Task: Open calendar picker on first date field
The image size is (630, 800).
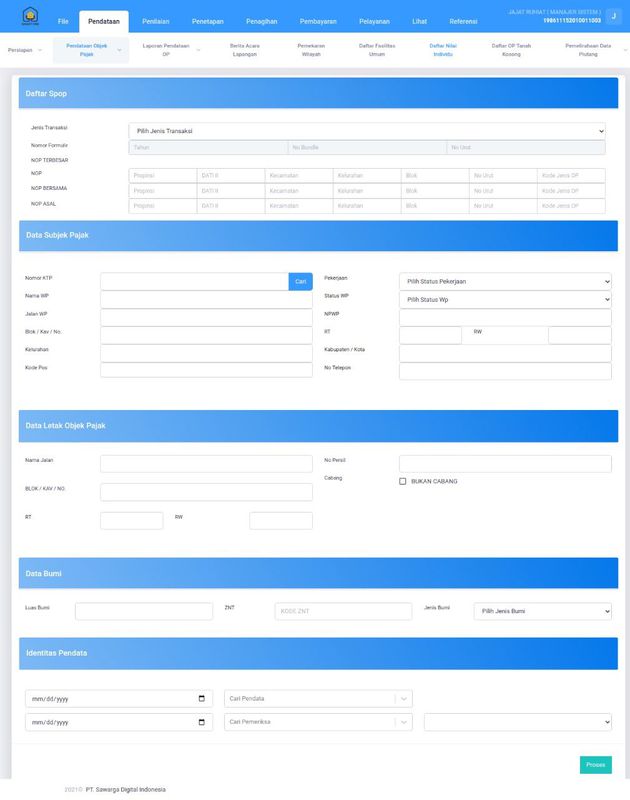Action: click(202, 698)
